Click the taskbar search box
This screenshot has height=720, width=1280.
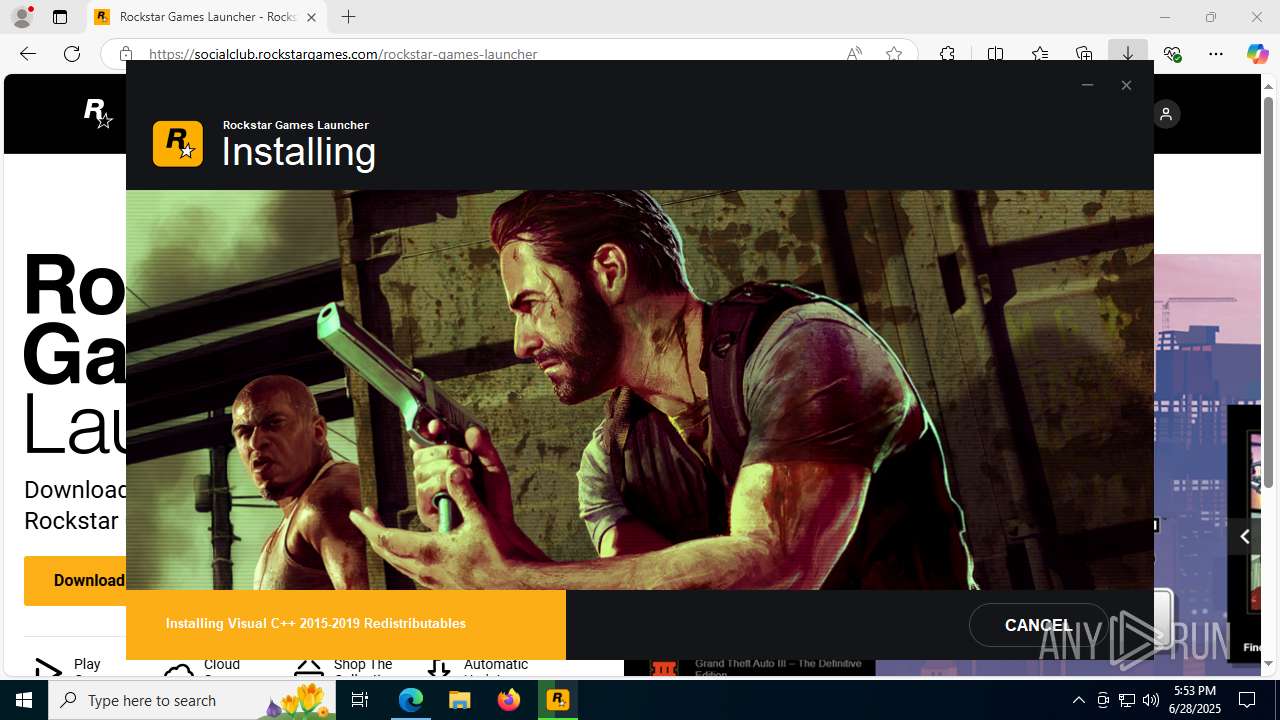pos(191,700)
